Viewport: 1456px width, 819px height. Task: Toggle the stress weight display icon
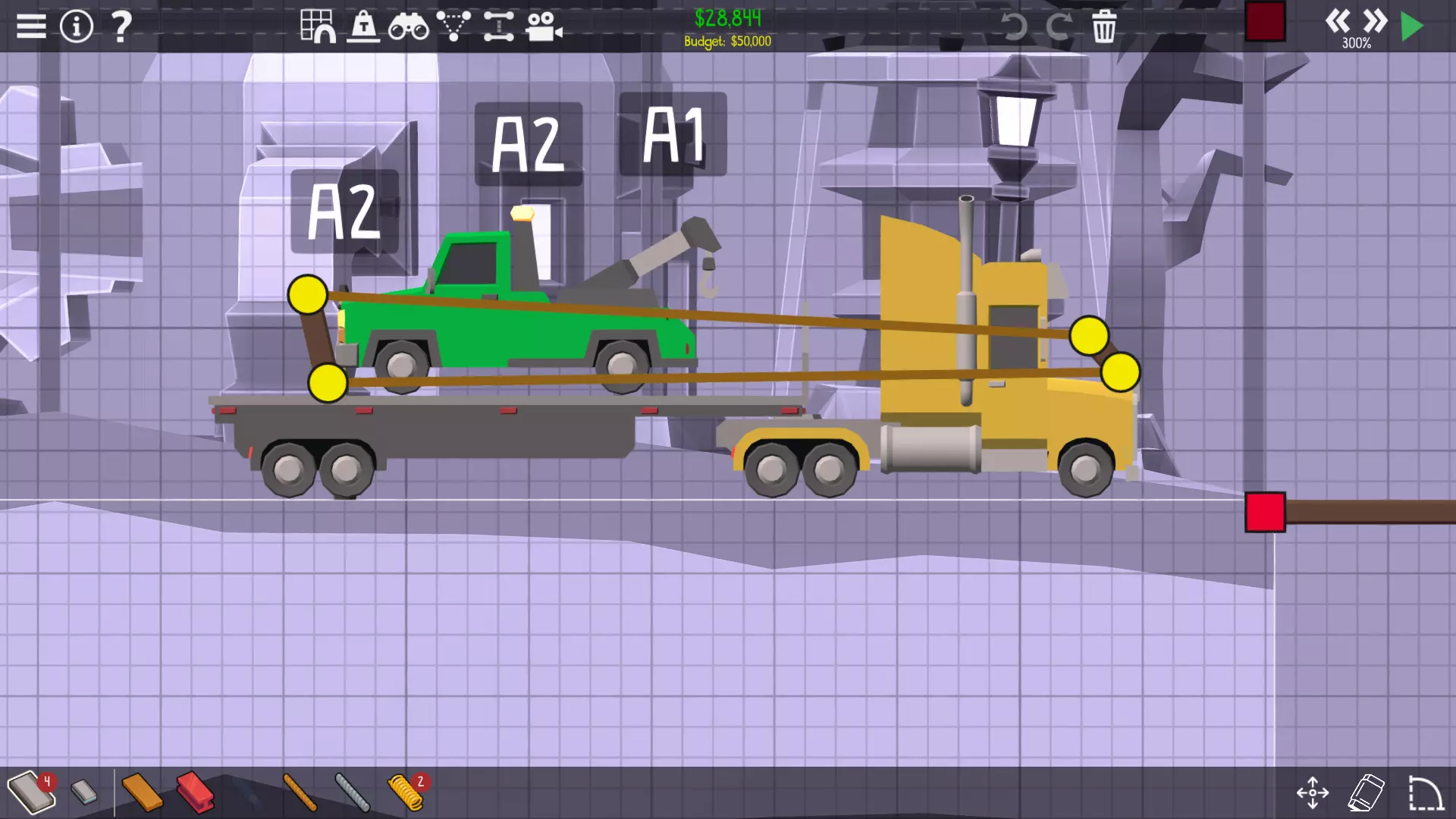(x=363, y=27)
